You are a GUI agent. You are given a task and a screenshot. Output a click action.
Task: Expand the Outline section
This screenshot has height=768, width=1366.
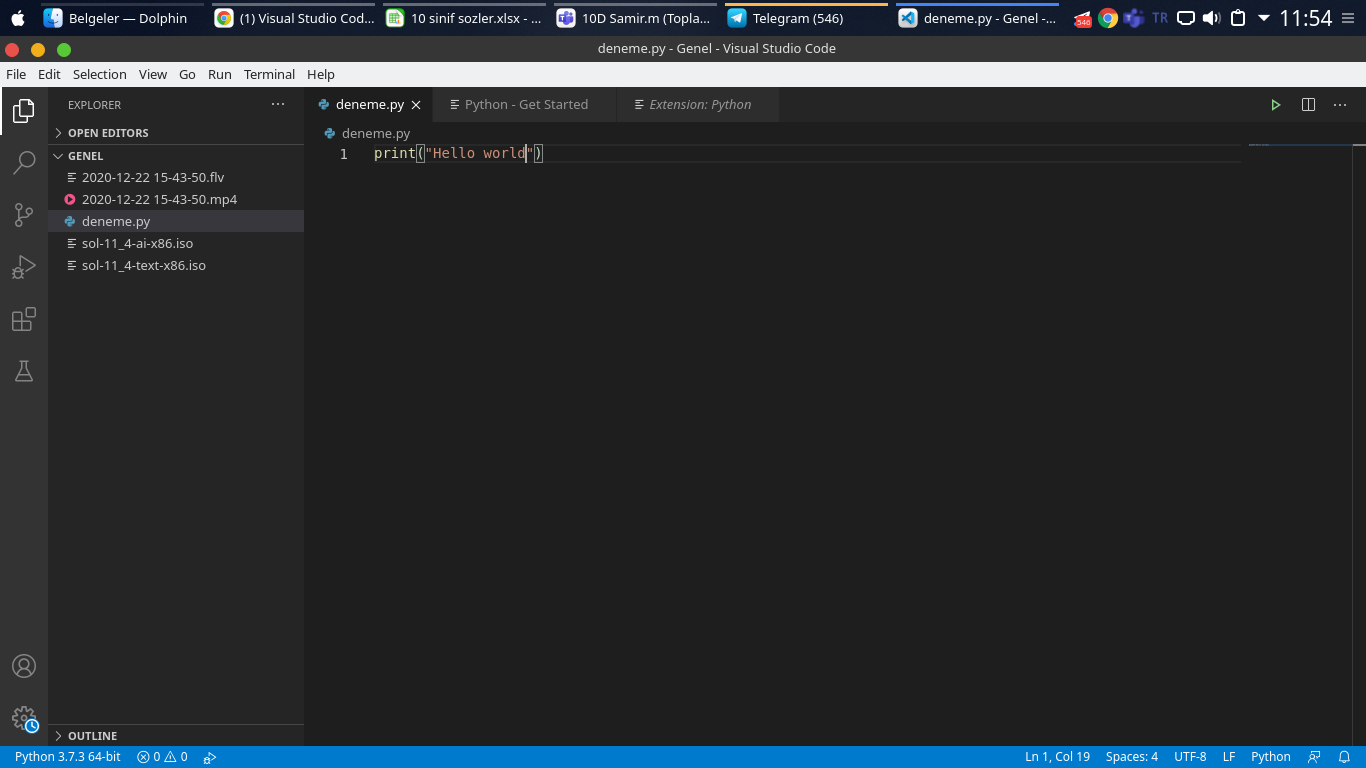coord(176,736)
